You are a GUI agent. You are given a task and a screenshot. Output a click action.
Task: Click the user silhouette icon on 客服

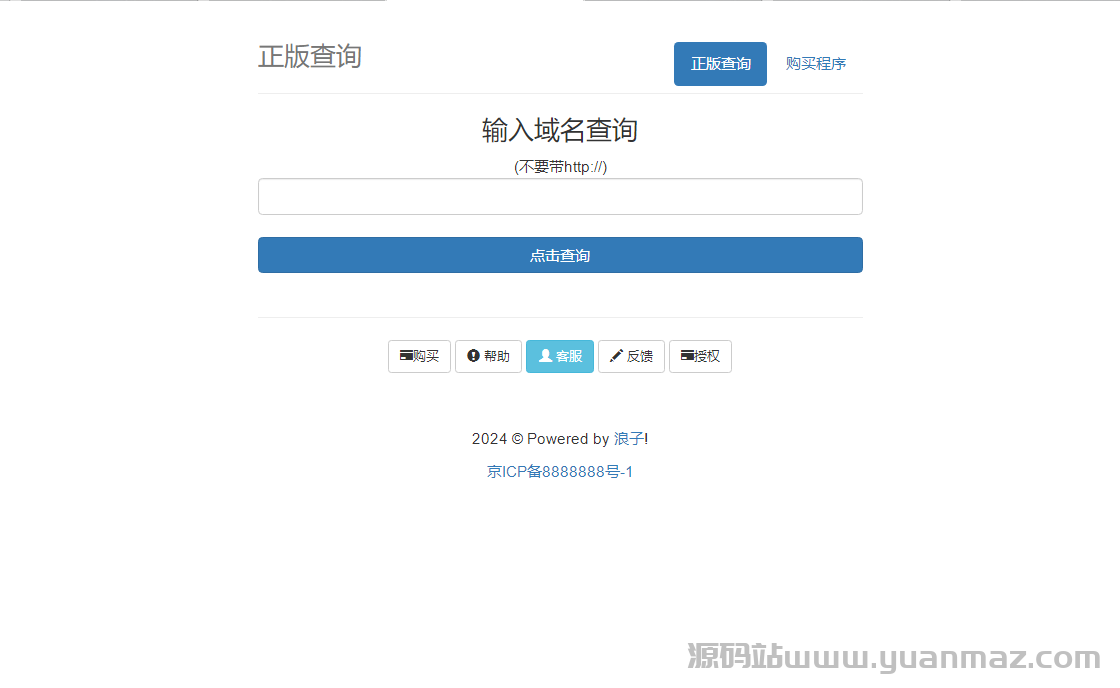point(545,356)
